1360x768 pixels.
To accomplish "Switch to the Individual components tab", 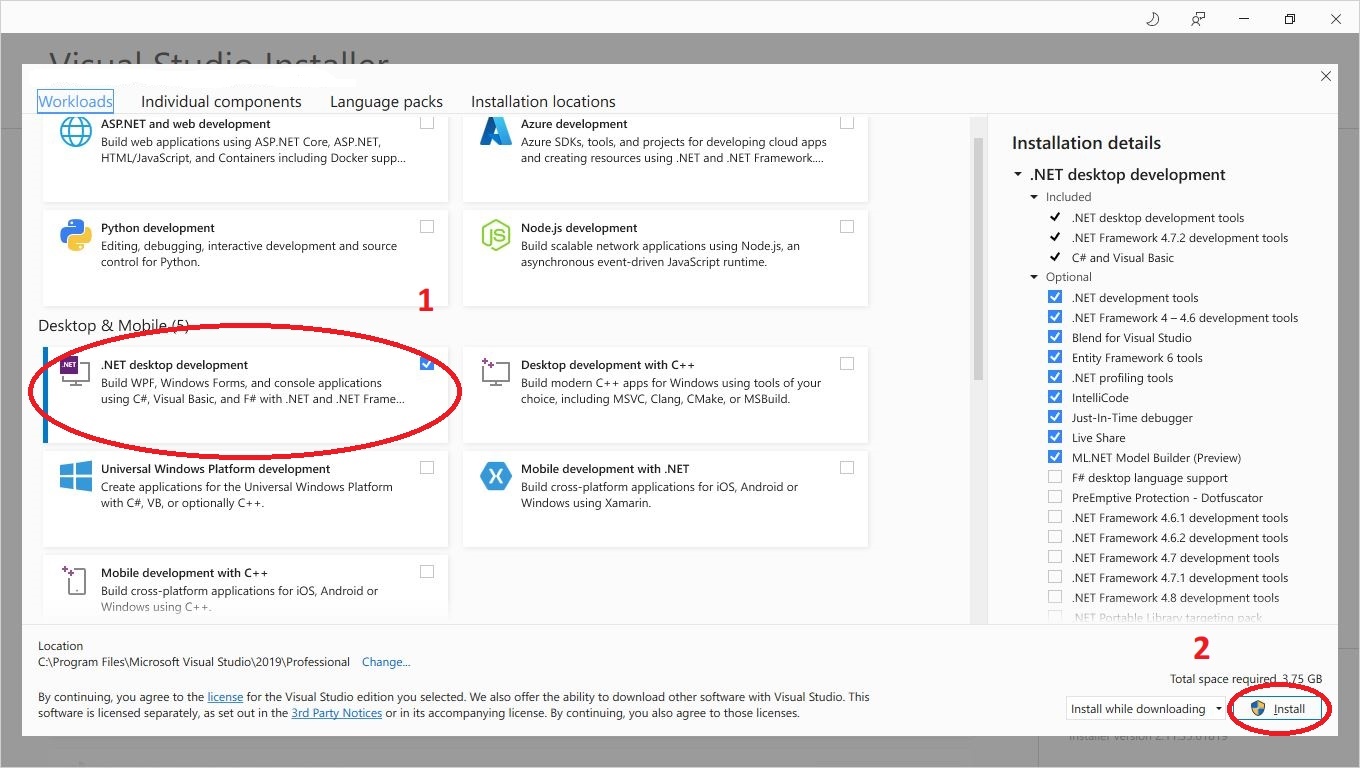I will coord(221,101).
